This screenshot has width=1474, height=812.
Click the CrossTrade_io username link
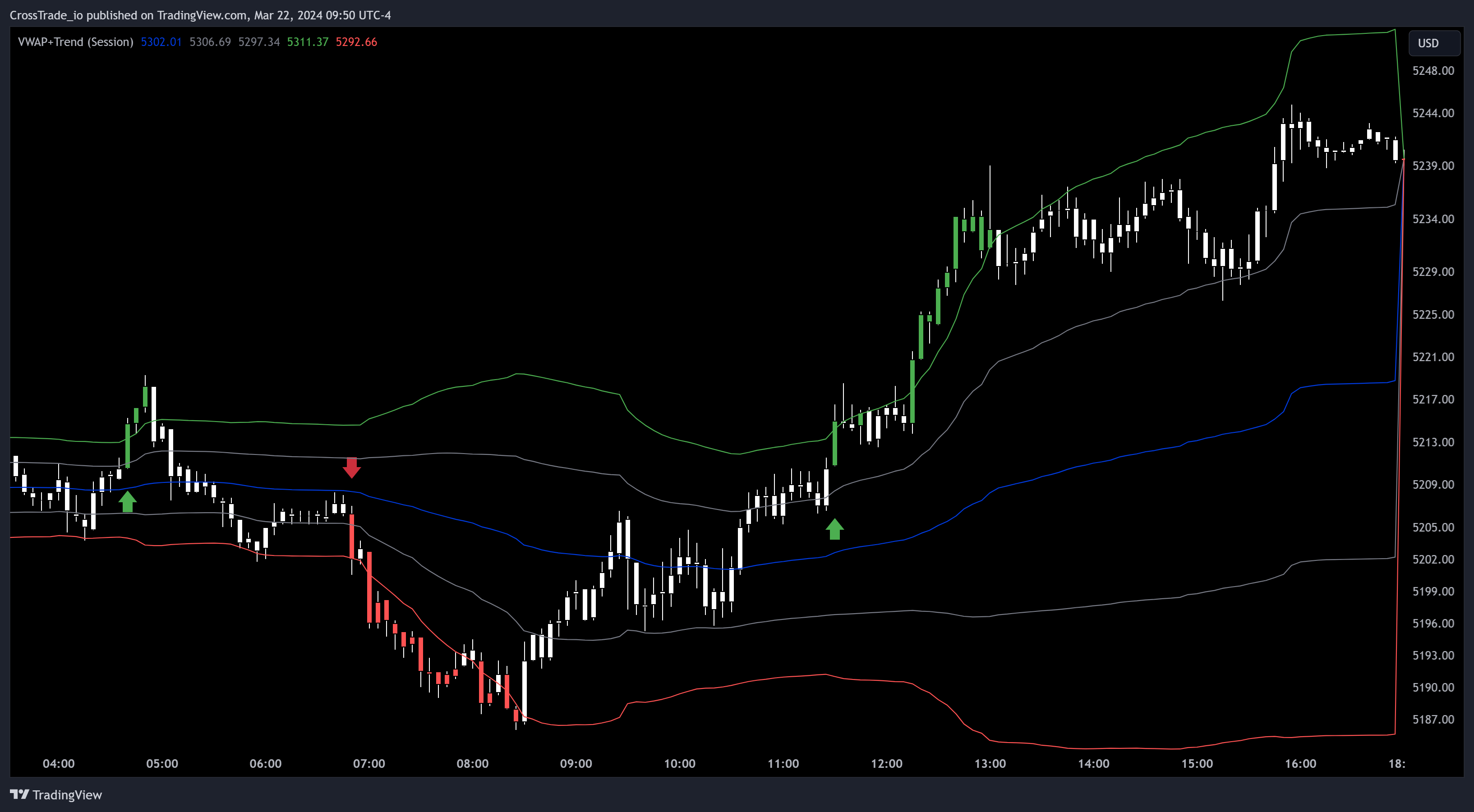43,15
